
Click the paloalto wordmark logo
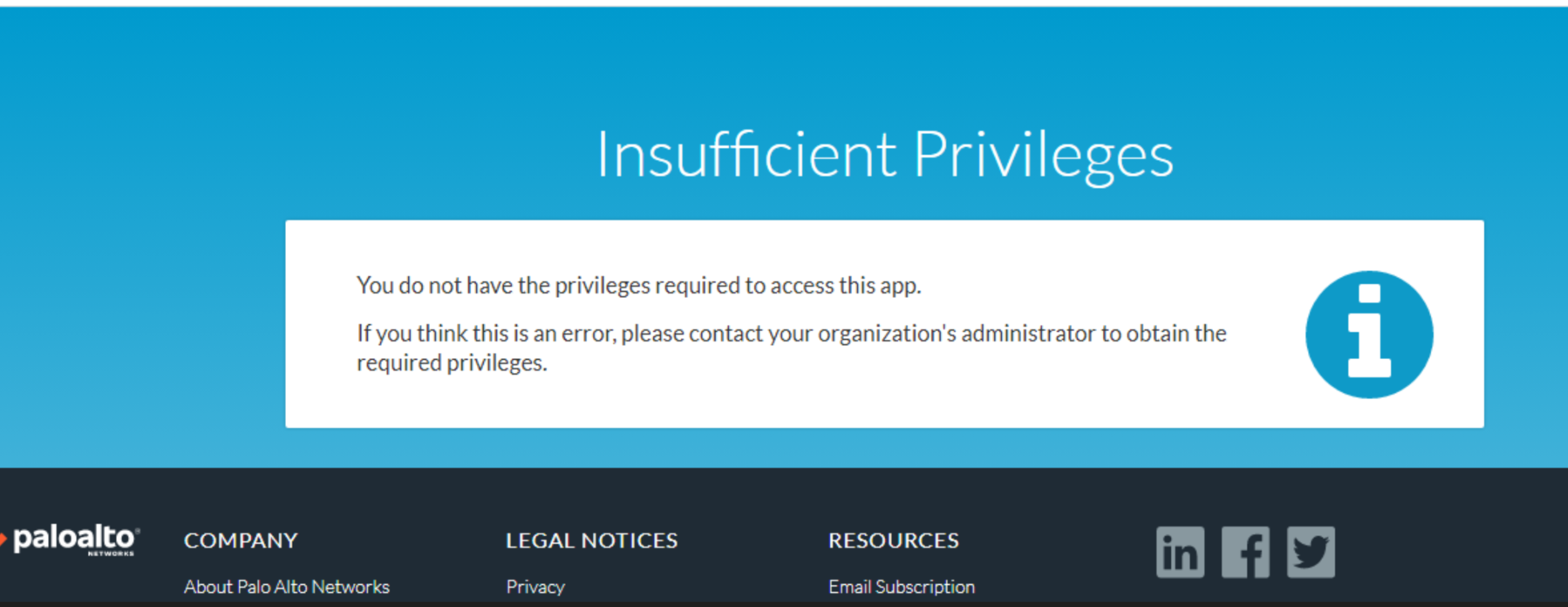coord(73,538)
